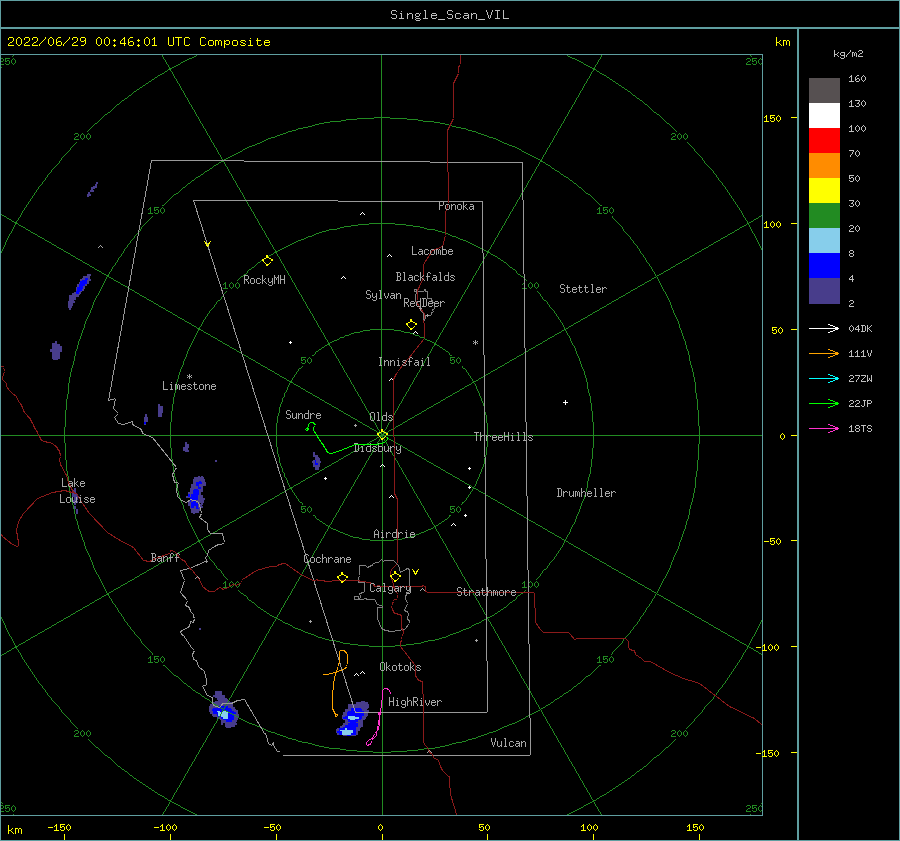Click the storm cell south of Banff
This screenshot has height=841, width=900.
click(x=224, y=710)
